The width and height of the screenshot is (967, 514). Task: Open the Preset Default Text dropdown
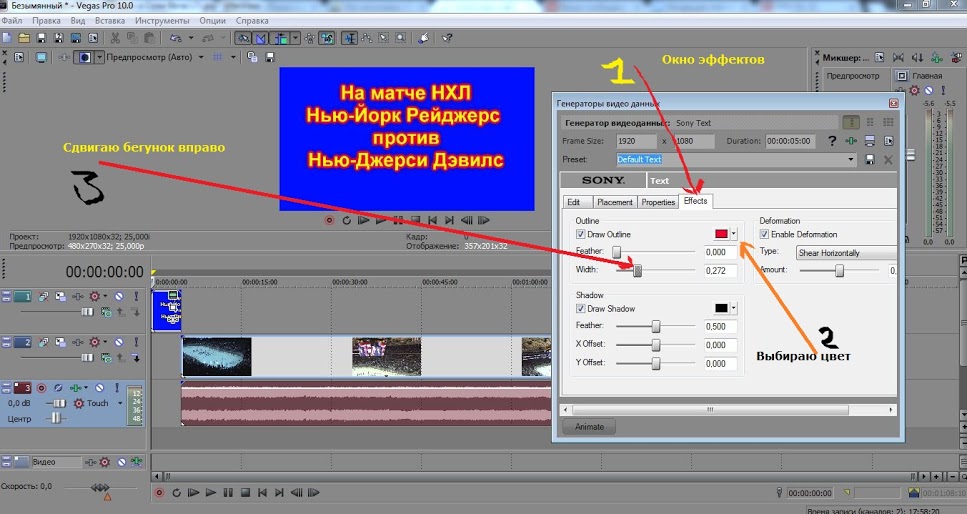pos(851,160)
